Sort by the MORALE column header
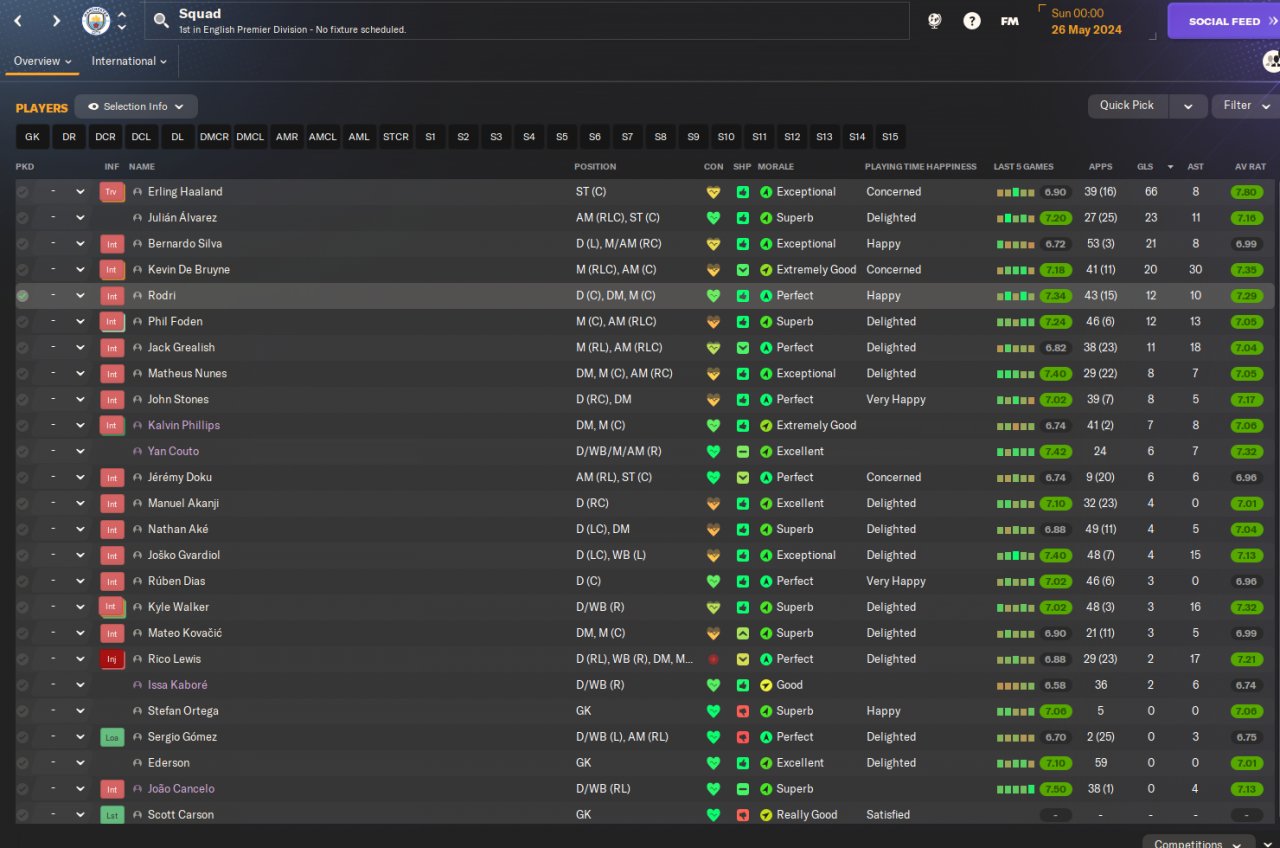 point(776,167)
